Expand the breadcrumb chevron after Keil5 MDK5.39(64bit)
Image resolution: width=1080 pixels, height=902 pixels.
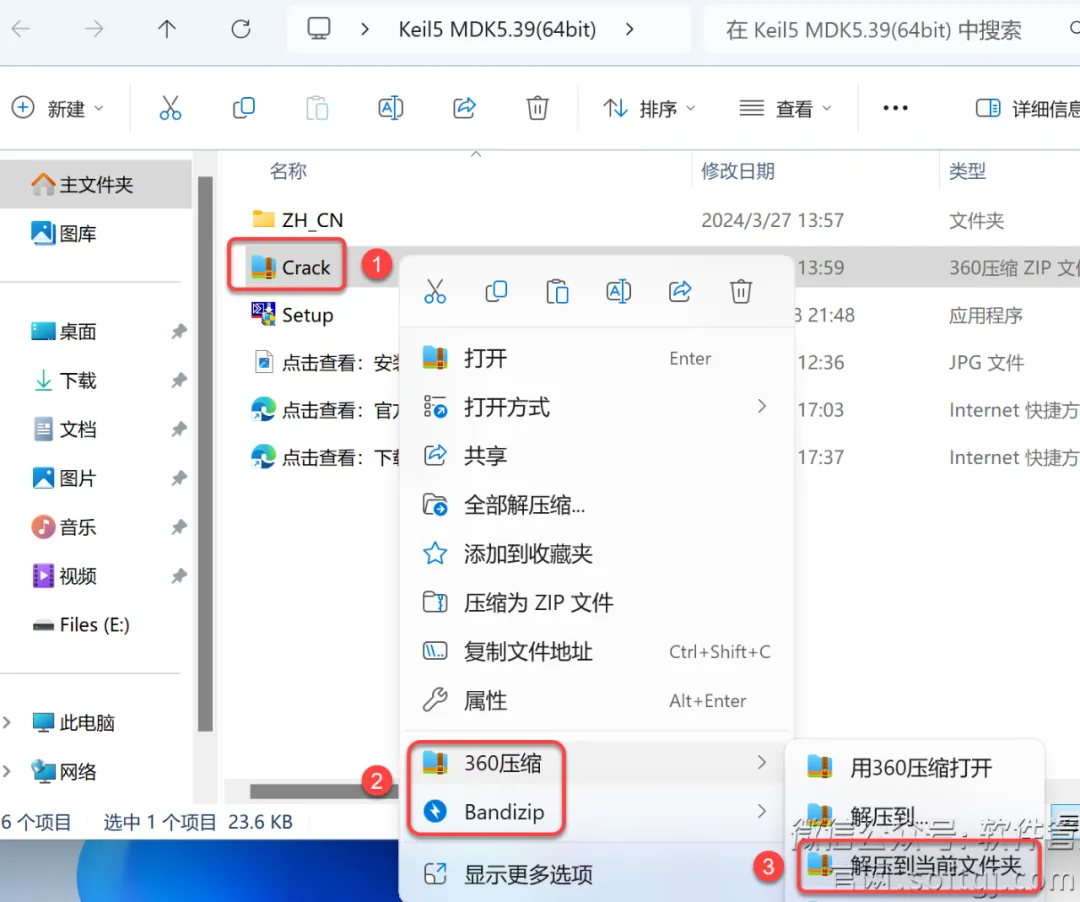pos(629,29)
